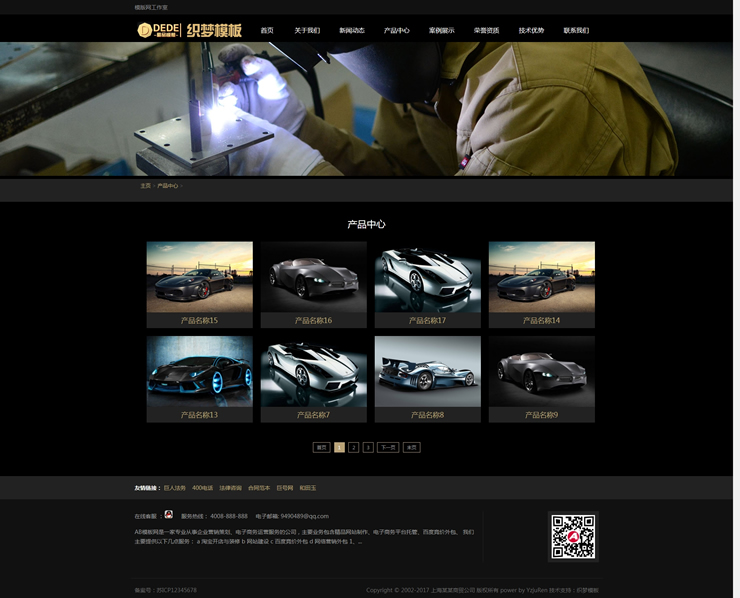View the 产品名称17 silver car thumbnail

(427, 277)
